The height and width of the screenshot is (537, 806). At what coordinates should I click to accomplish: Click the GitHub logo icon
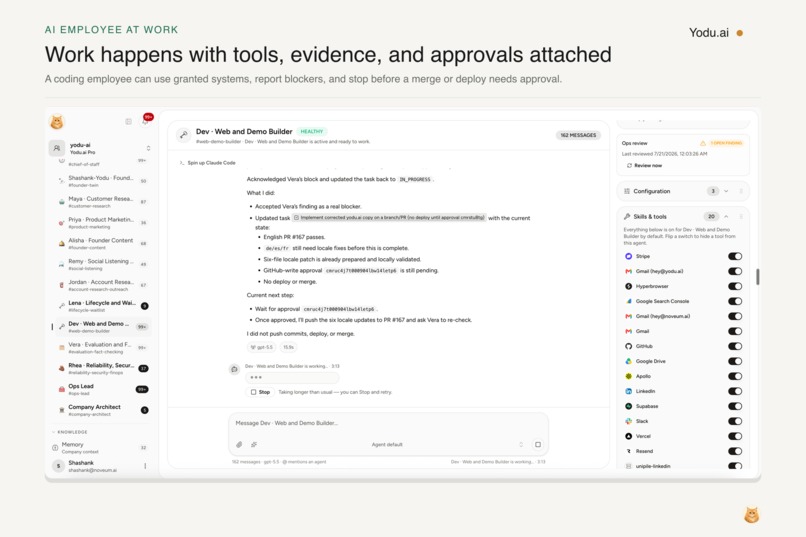click(x=628, y=346)
